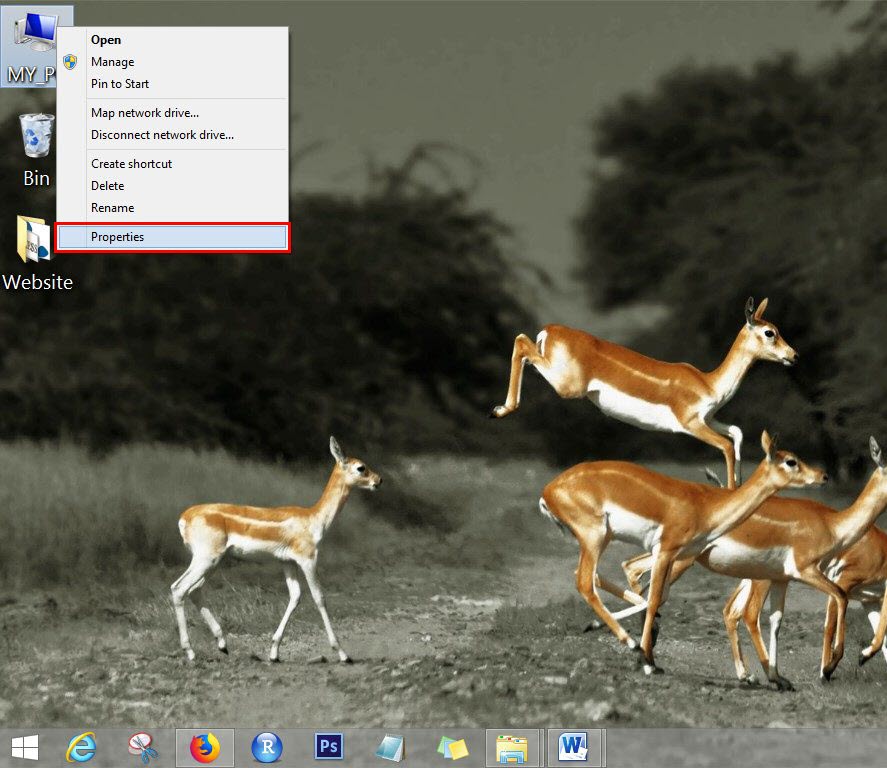This screenshot has height=768, width=887.
Task: Choose Delete from the context menu
Action: coord(107,186)
